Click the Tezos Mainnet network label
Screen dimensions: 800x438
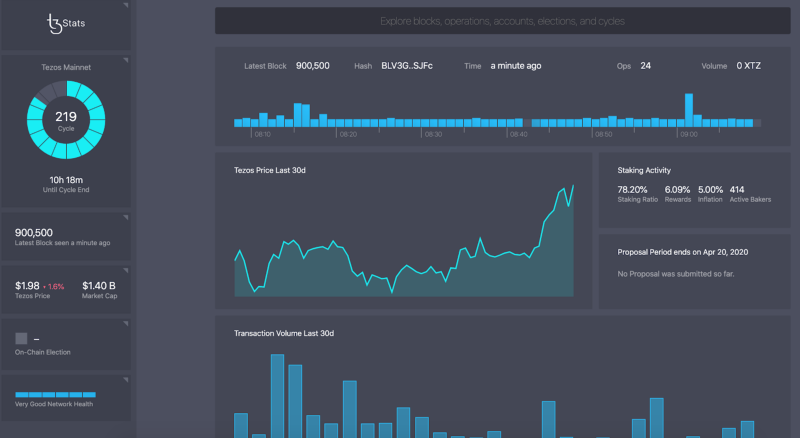click(66, 67)
